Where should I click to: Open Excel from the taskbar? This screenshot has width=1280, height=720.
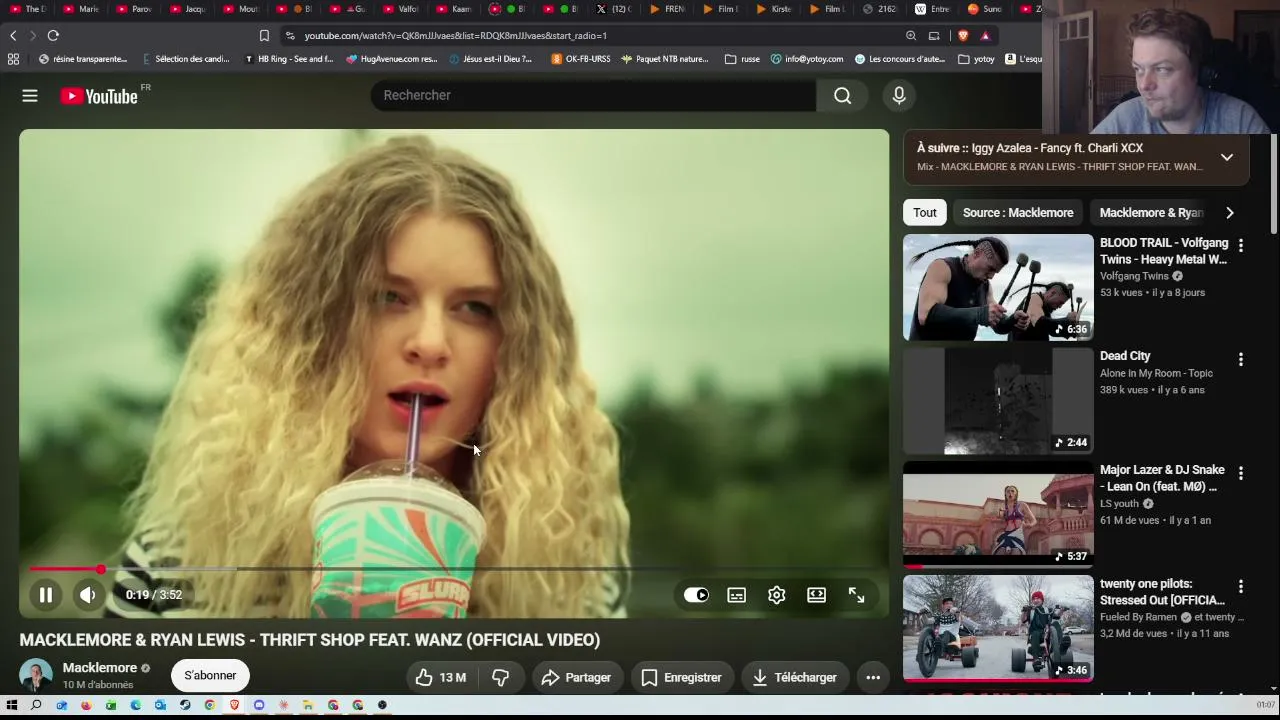[x=111, y=705]
